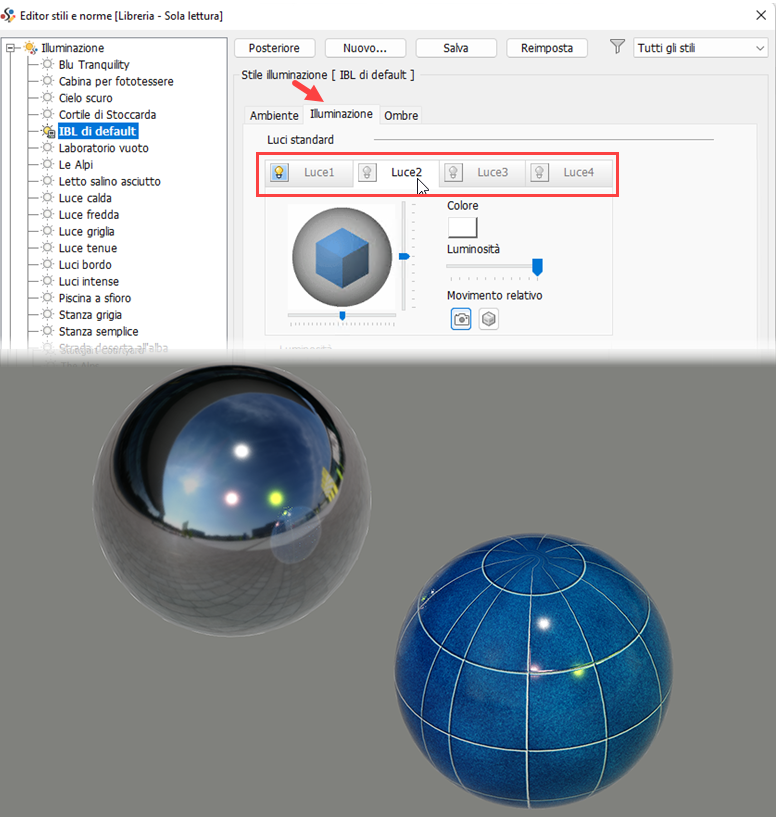The width and height of the screenshot is (776, 817).
Task: Select Stanza semplice lighting style
Action: (x=98, y=331)
